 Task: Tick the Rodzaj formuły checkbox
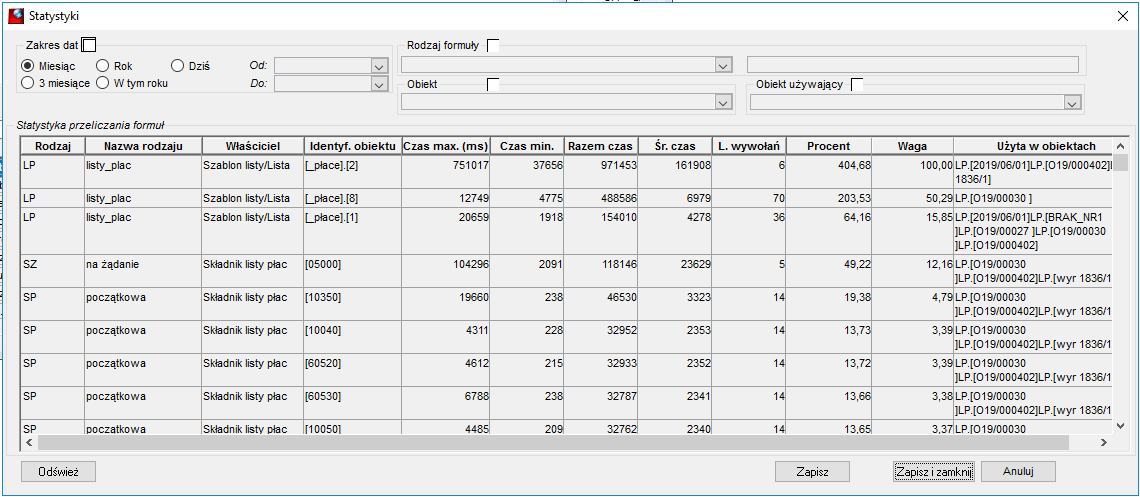pyautogui.click(x=493, y=45)
